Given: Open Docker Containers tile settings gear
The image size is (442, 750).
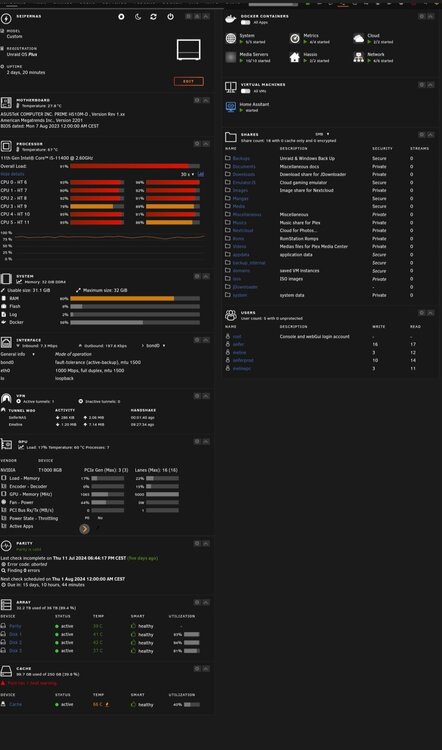Looking at the screenshot, I should click(421, 16).
